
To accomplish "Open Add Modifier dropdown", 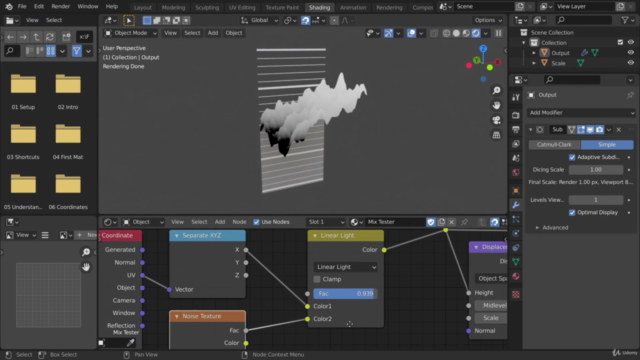I will 581,113.
